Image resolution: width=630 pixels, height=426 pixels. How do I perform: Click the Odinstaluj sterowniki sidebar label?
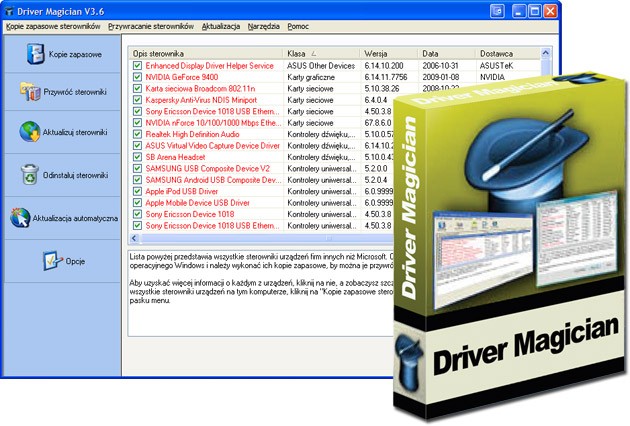tap(76, 175)
